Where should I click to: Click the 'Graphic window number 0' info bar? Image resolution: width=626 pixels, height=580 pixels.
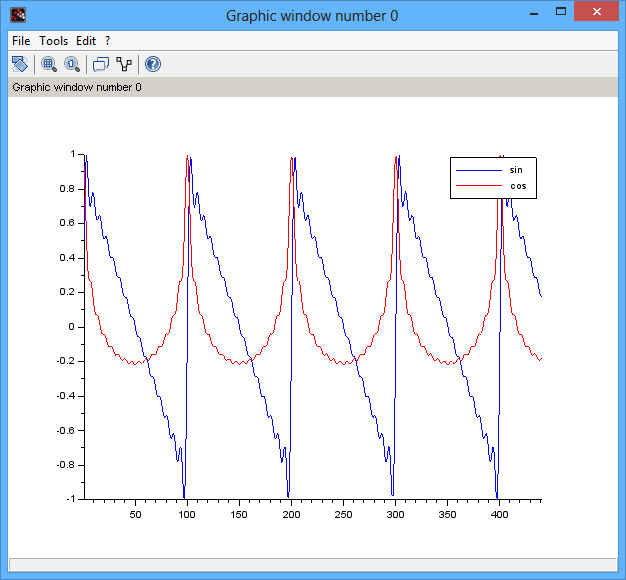313,87
